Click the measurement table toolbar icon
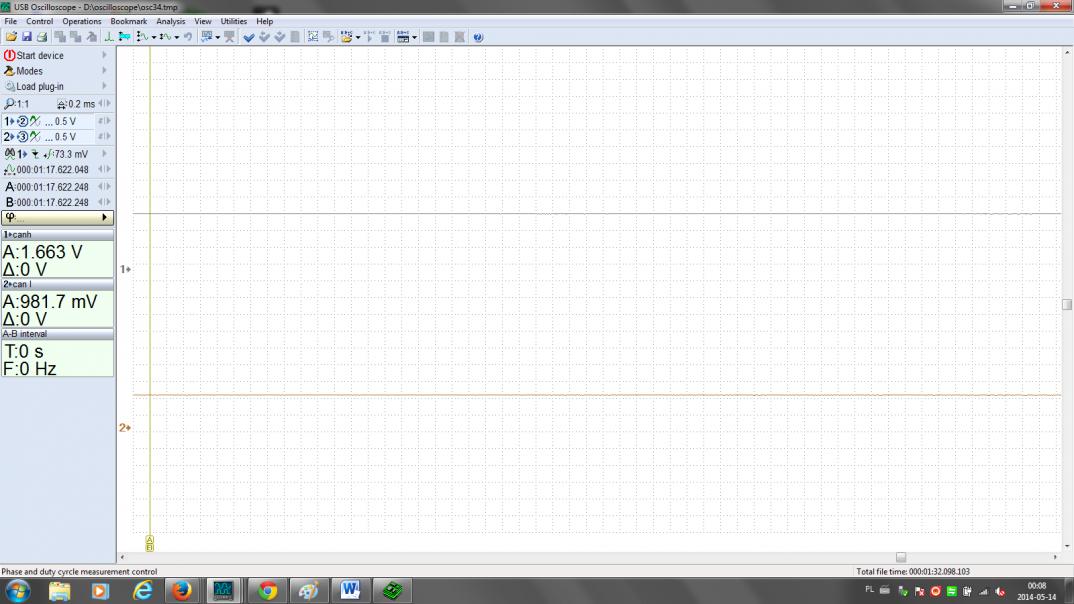1074x604 pixels. coord(403,37)
